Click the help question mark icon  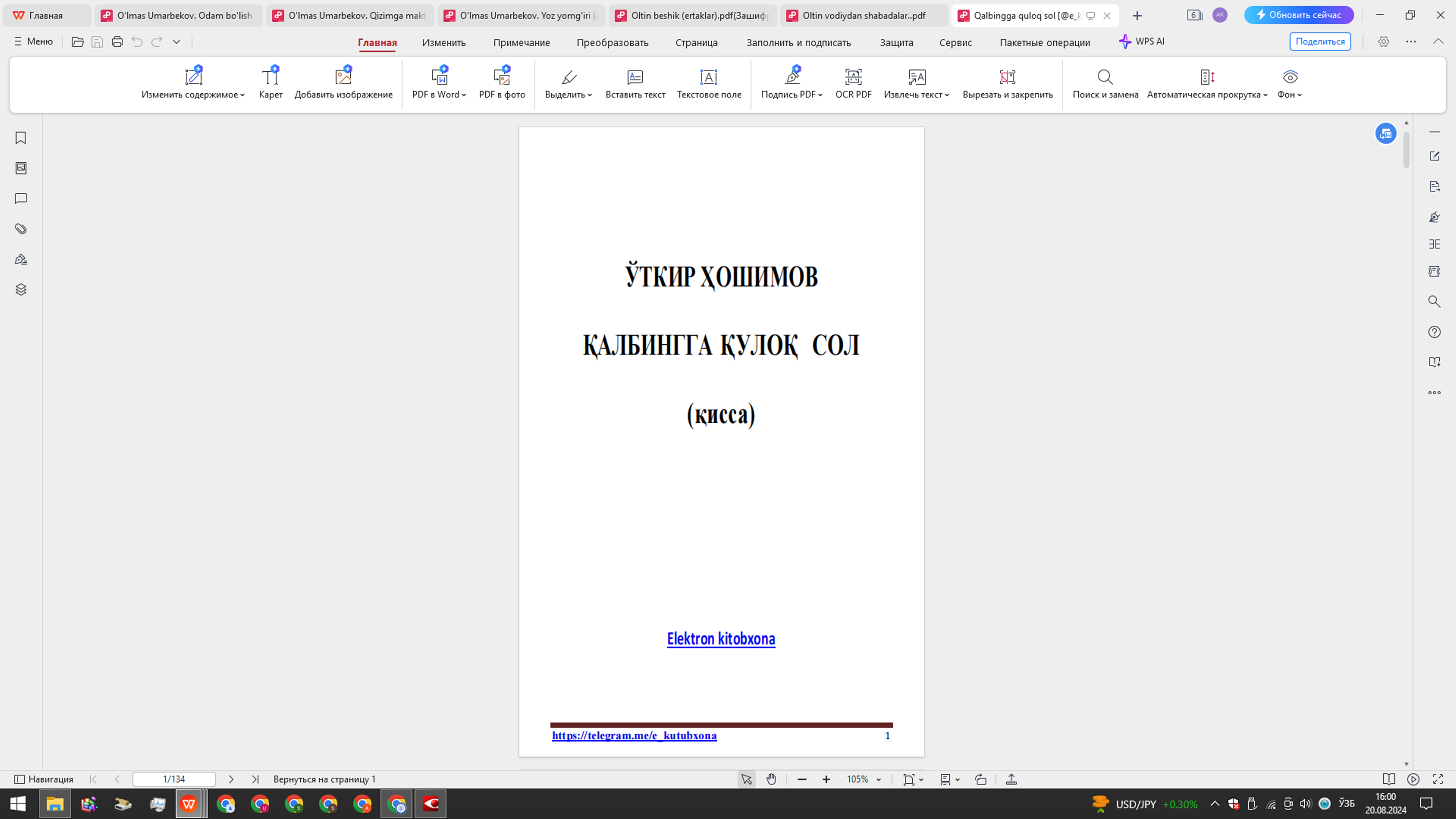click(1434, 332)
